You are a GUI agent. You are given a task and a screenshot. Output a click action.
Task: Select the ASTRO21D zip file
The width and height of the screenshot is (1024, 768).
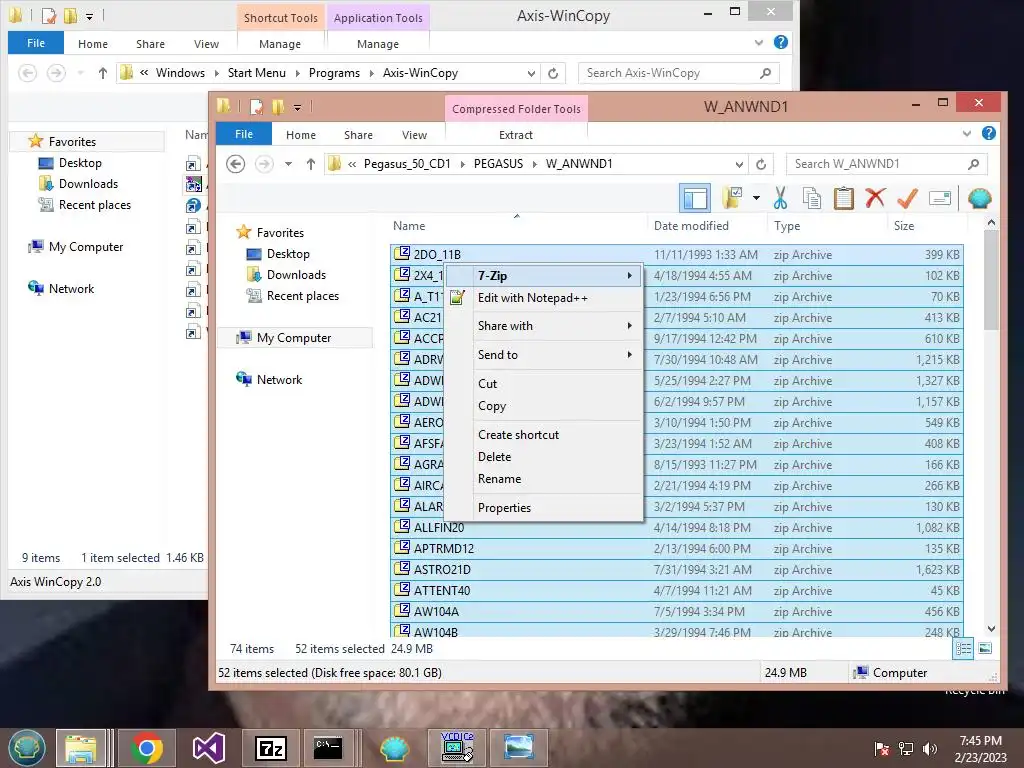click(x=677, y=569)
